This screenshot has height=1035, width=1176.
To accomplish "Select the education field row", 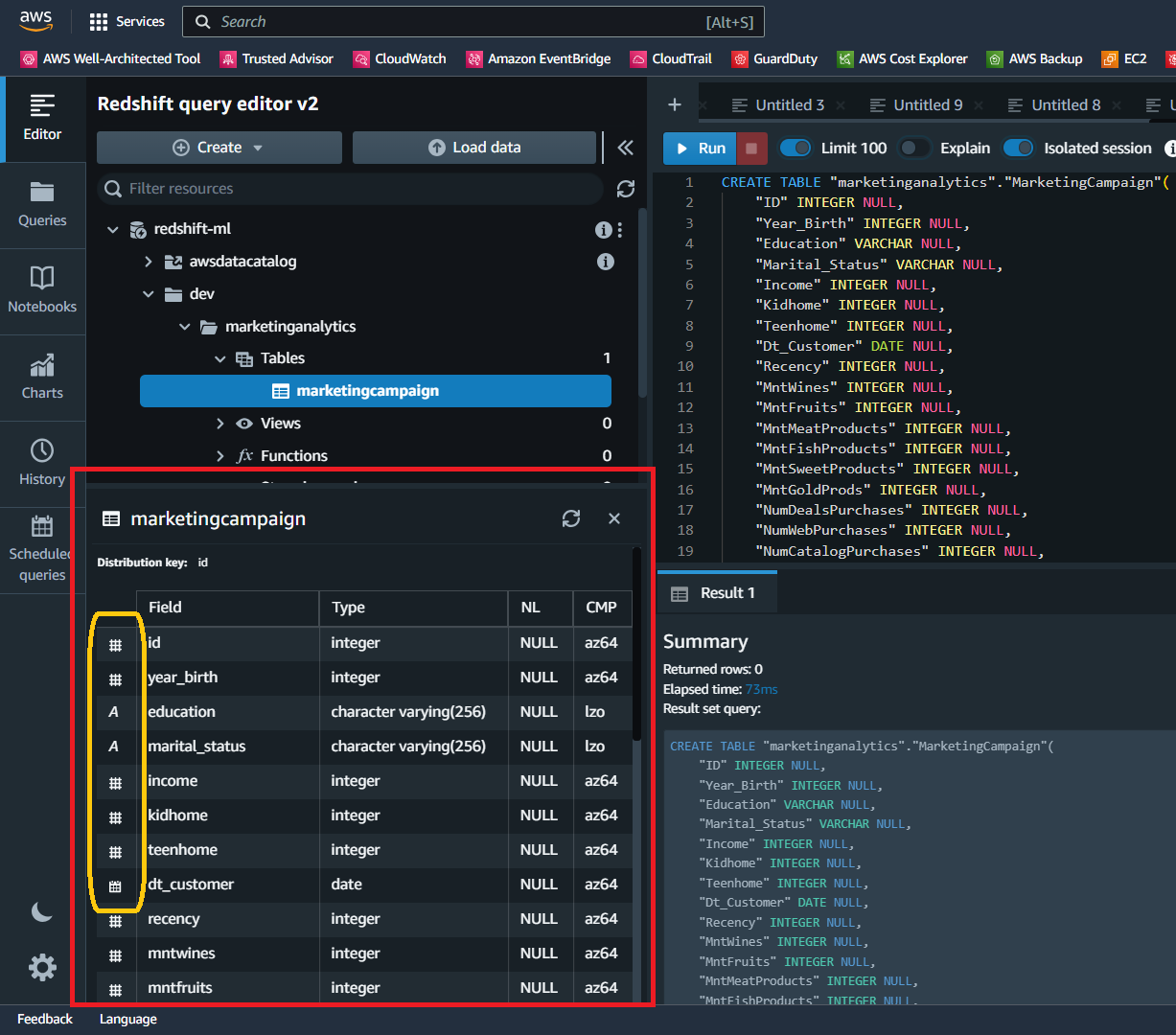I will pos(363,712).
